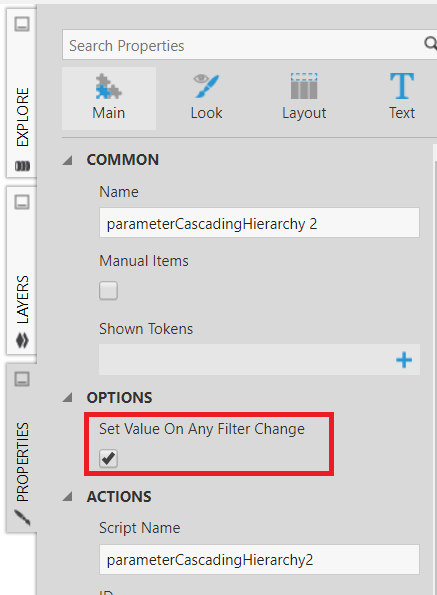Viewport: 437px width, 595px height.
Task: Uncheck Set Value On Any Filter Change
Action: pyautogui.click(x=108, y=458)
